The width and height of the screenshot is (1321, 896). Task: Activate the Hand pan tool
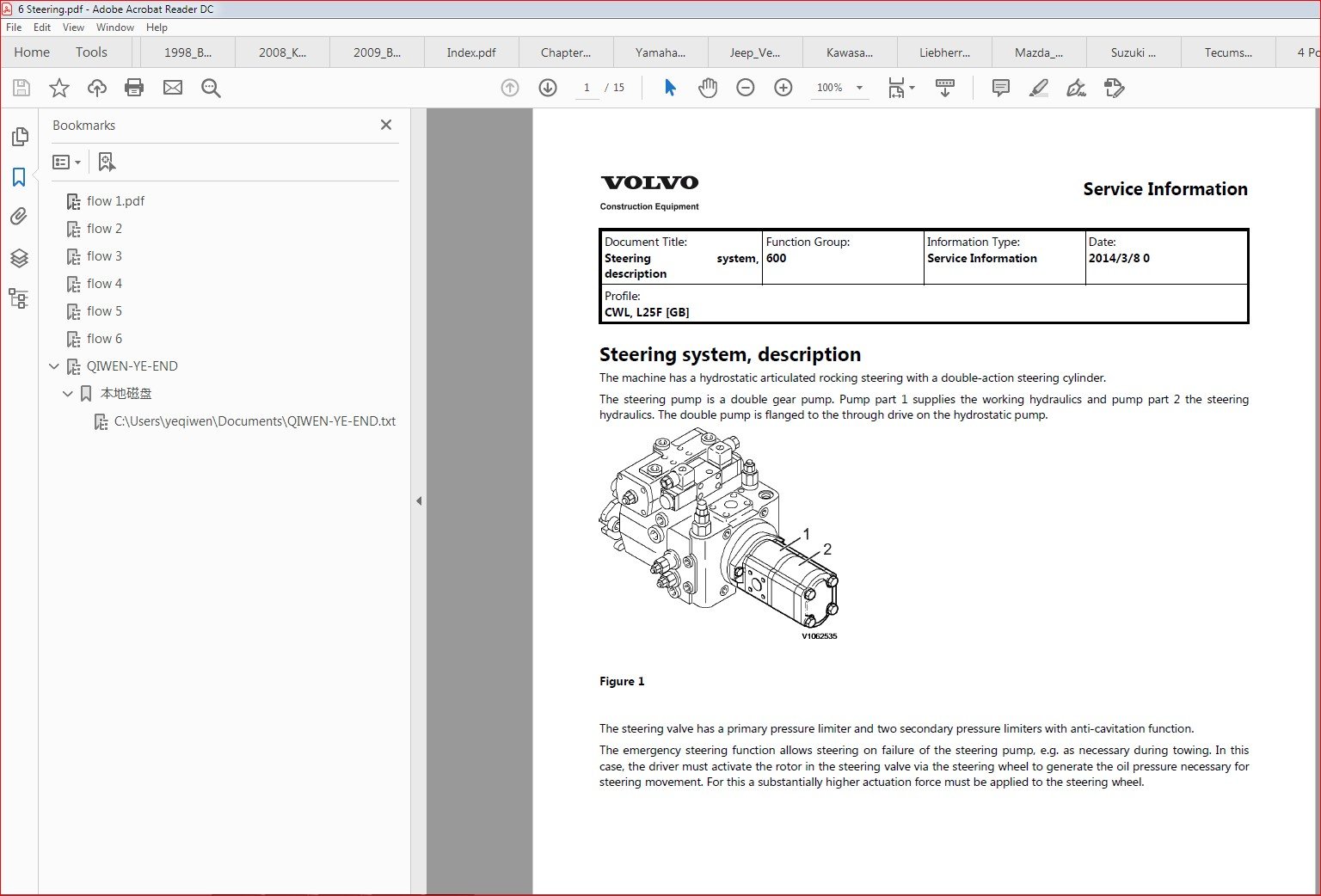click(708, 88)
